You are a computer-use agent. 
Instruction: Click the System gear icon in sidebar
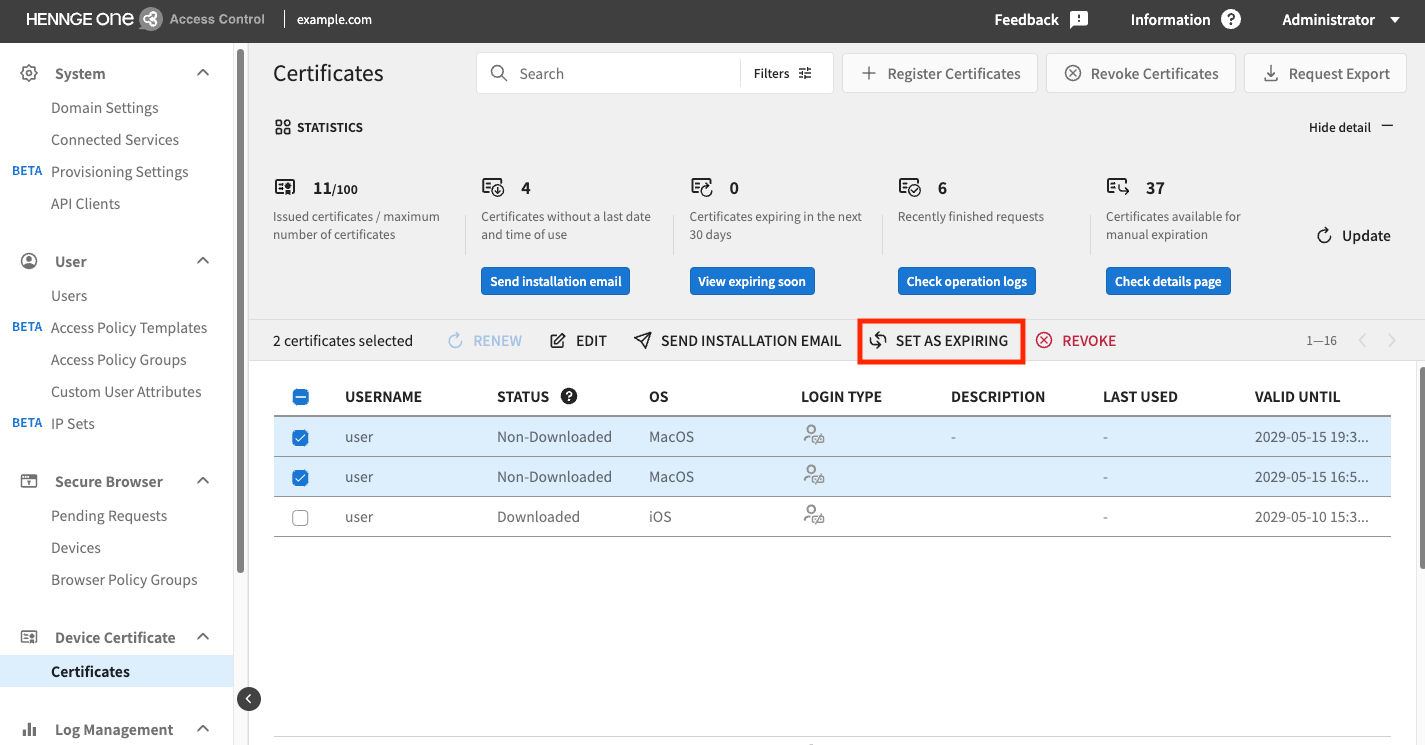[x=29, y=73]
